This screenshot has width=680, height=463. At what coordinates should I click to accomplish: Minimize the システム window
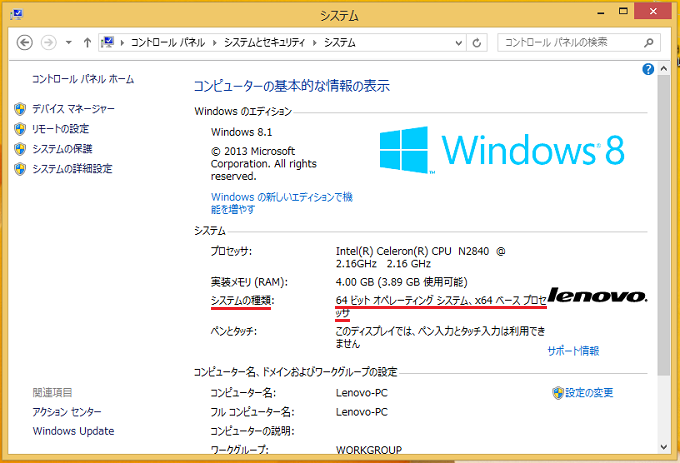pos(601,13)
